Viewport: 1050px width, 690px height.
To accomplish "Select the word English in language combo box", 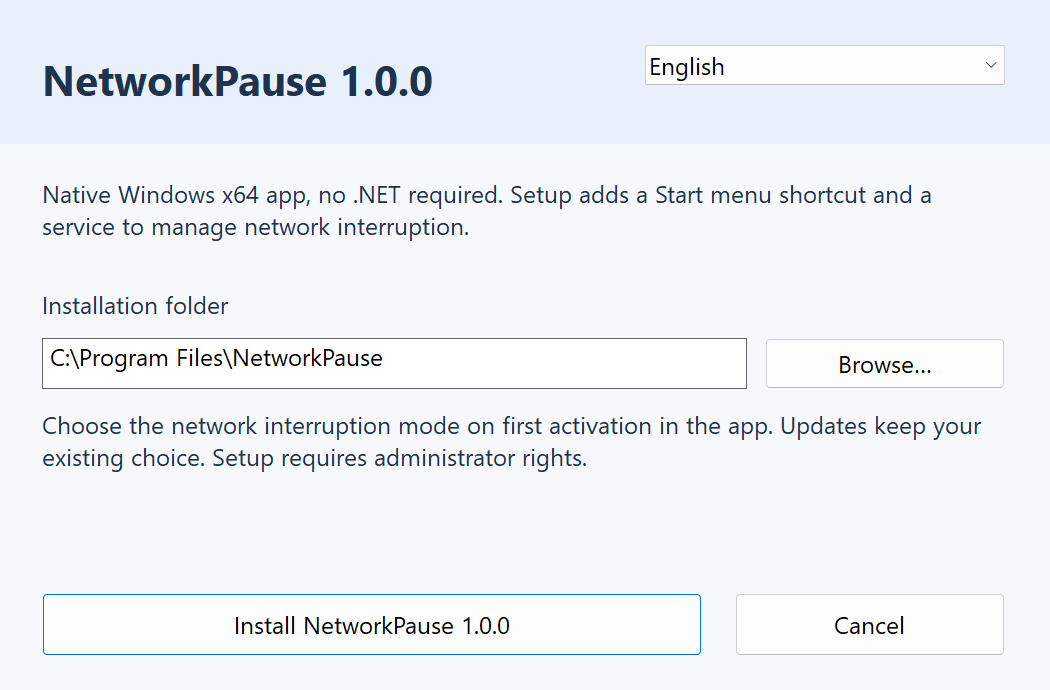I will pos(687,67).
